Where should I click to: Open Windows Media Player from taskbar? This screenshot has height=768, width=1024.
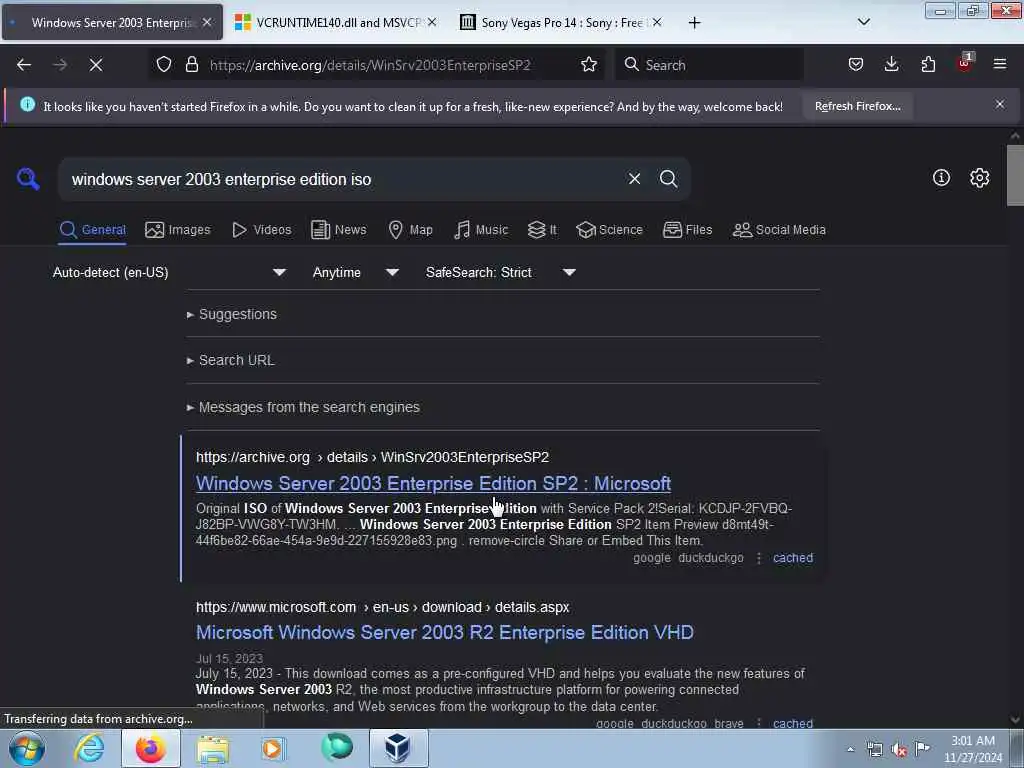point(273,748)
